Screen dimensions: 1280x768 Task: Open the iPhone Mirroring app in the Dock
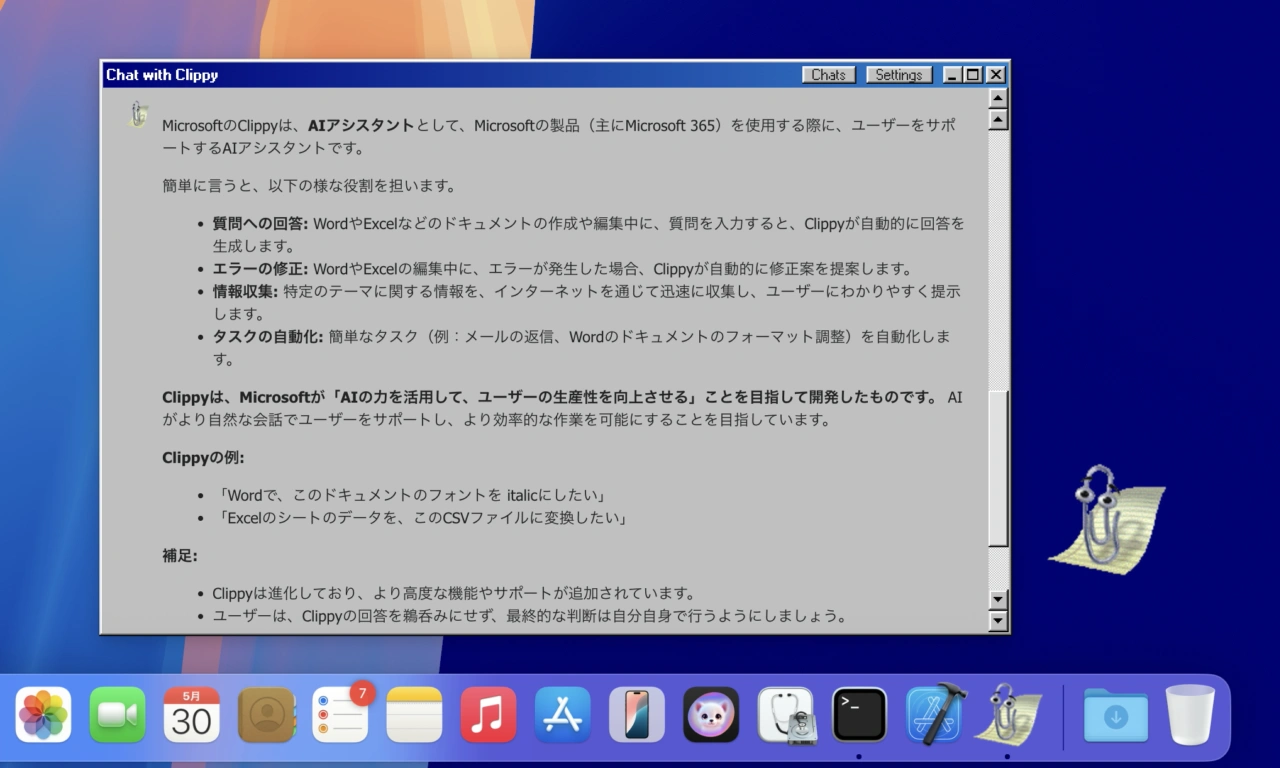[x=636, y=714]
